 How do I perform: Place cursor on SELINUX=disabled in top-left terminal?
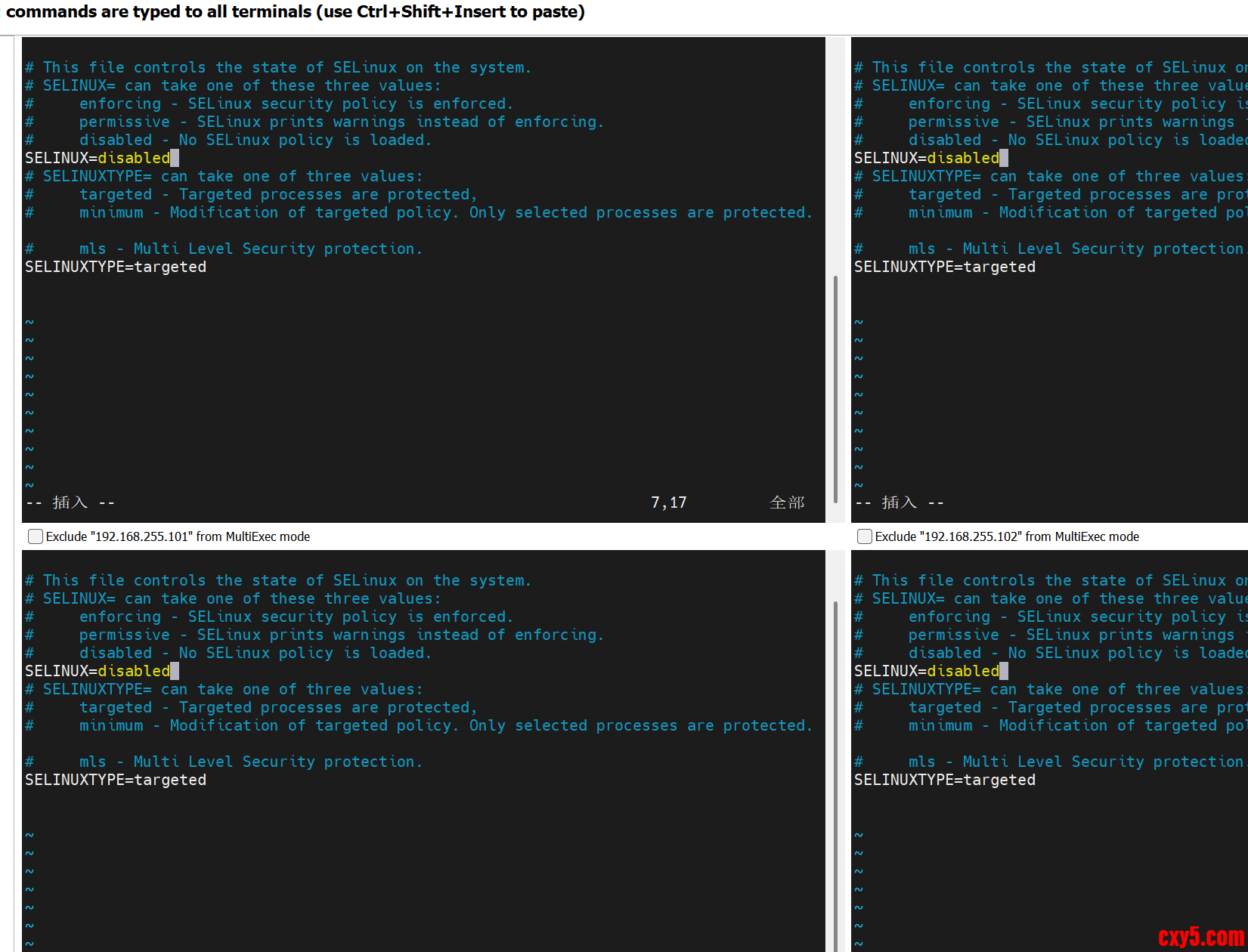(x=98, y=158)
